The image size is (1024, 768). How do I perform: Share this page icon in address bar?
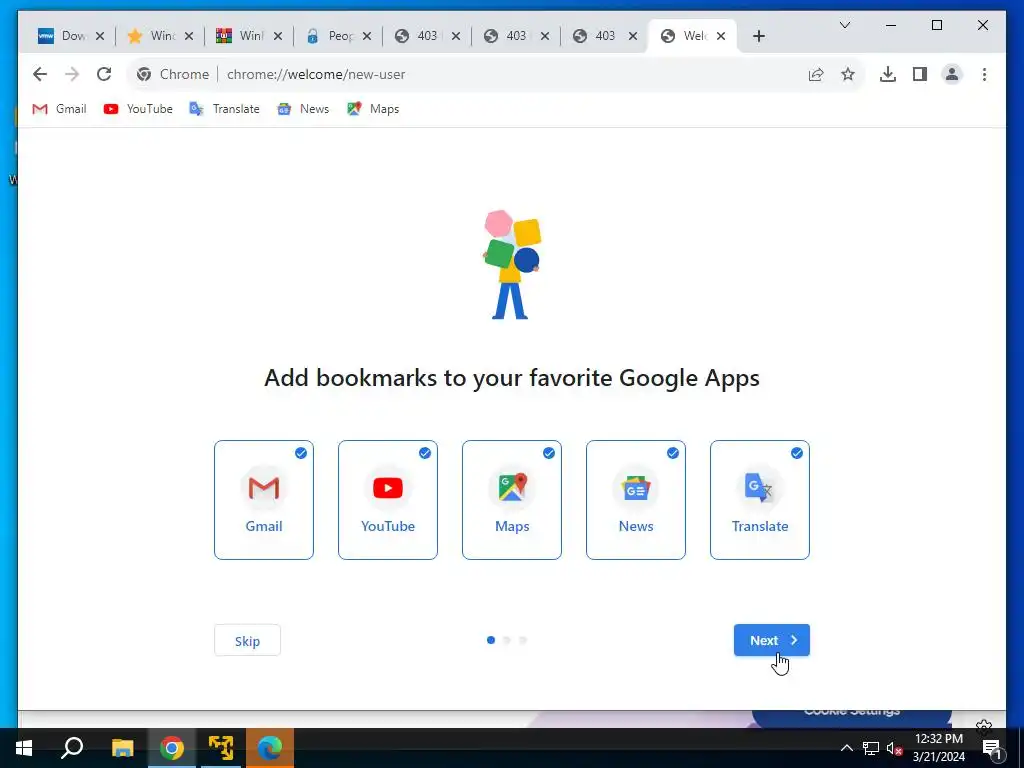[x=816, y=74]
